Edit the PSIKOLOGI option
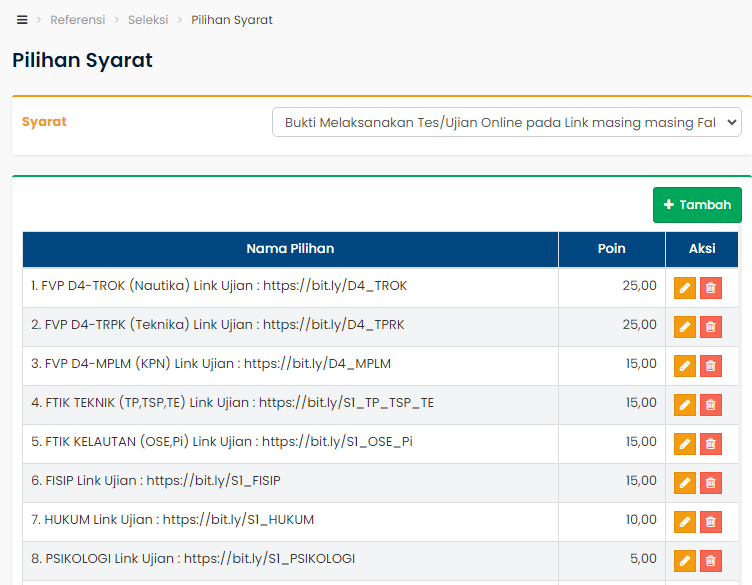Viewport: 752px width, 585px height. [685, 561]
